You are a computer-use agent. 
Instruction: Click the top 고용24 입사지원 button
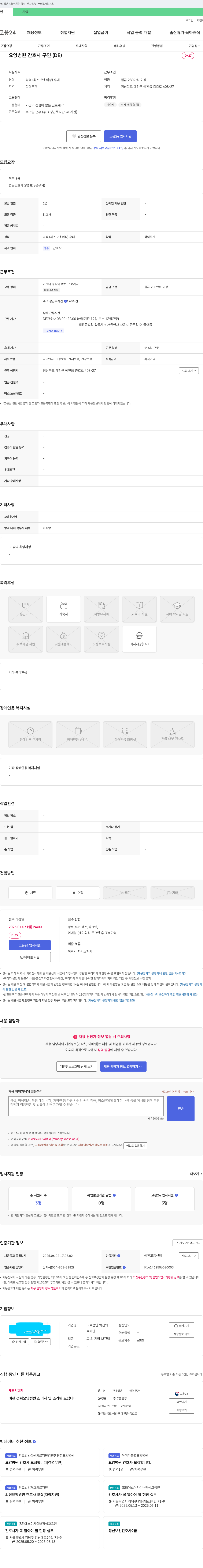point(120,136)
